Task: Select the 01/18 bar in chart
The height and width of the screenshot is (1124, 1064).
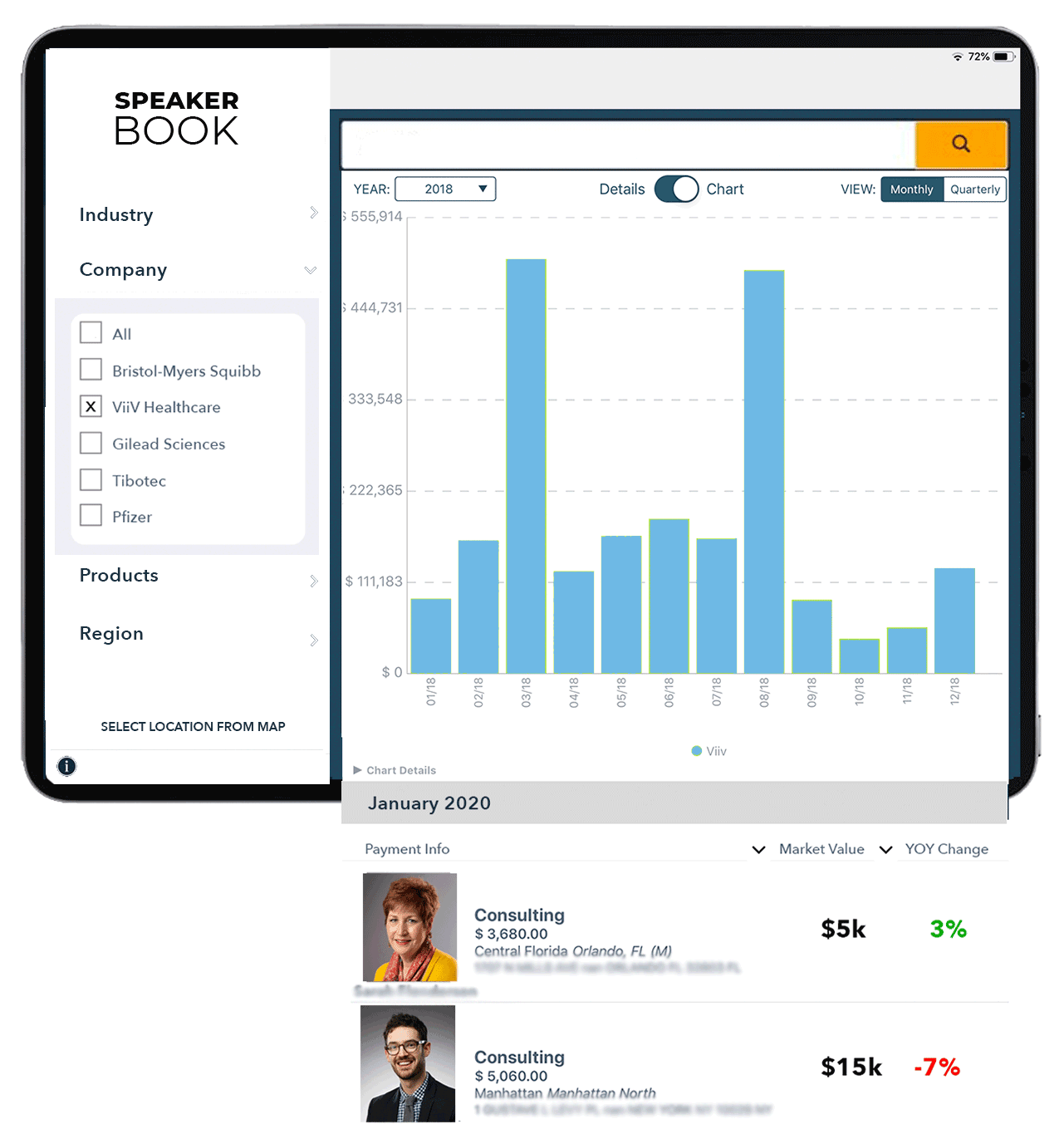Action: click(x=431, y=636)
